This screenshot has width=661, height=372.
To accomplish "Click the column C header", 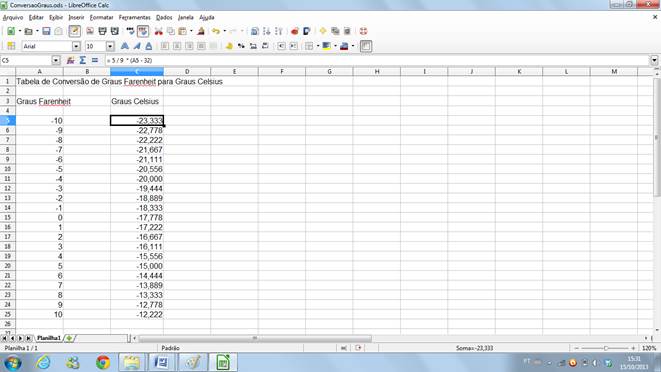I will (137, 72).
